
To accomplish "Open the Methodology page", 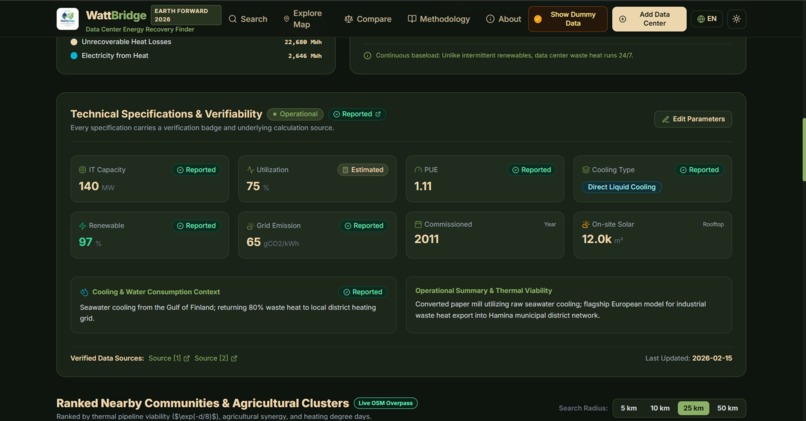I will 438,19.
